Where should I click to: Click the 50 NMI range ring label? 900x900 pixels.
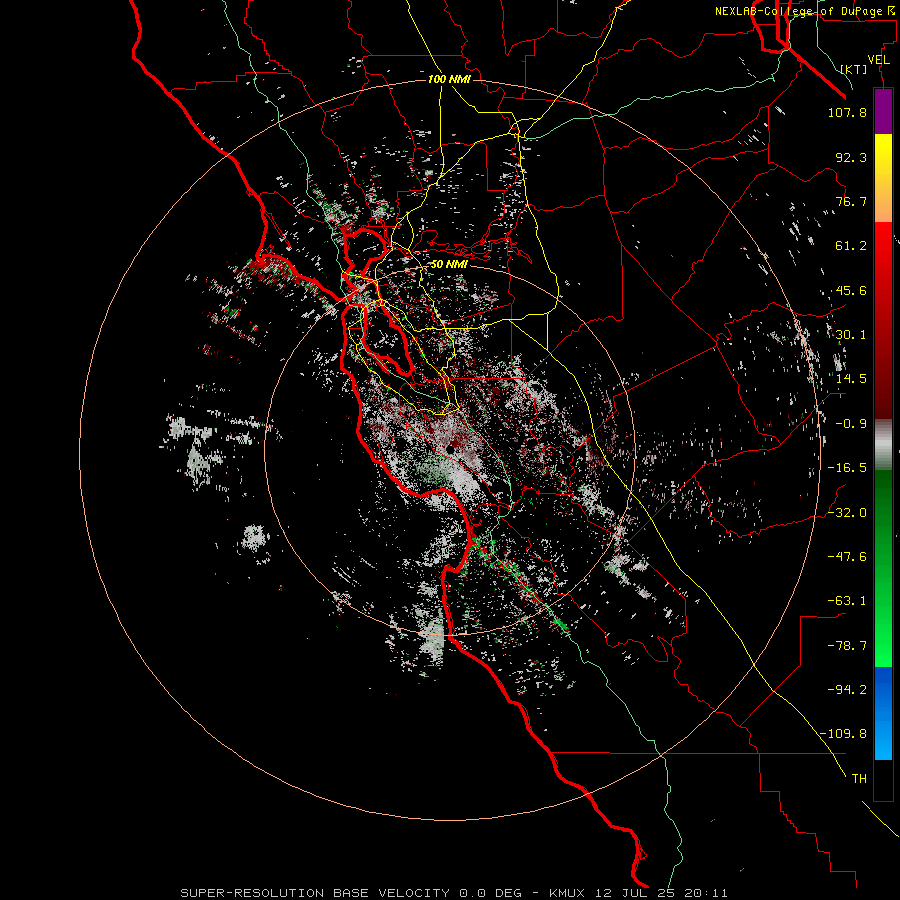449,264
